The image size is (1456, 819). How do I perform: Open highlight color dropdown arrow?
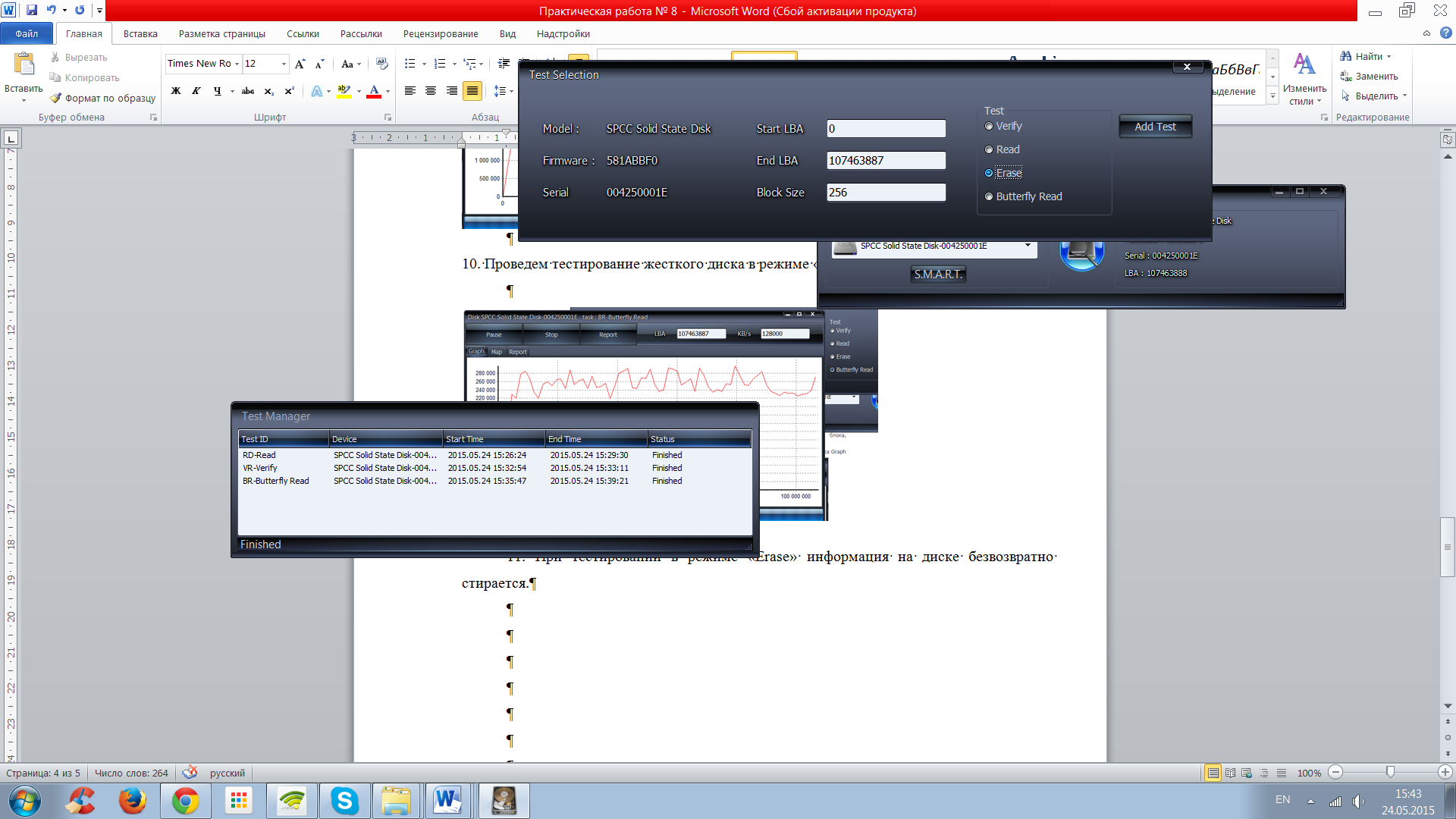359,91
